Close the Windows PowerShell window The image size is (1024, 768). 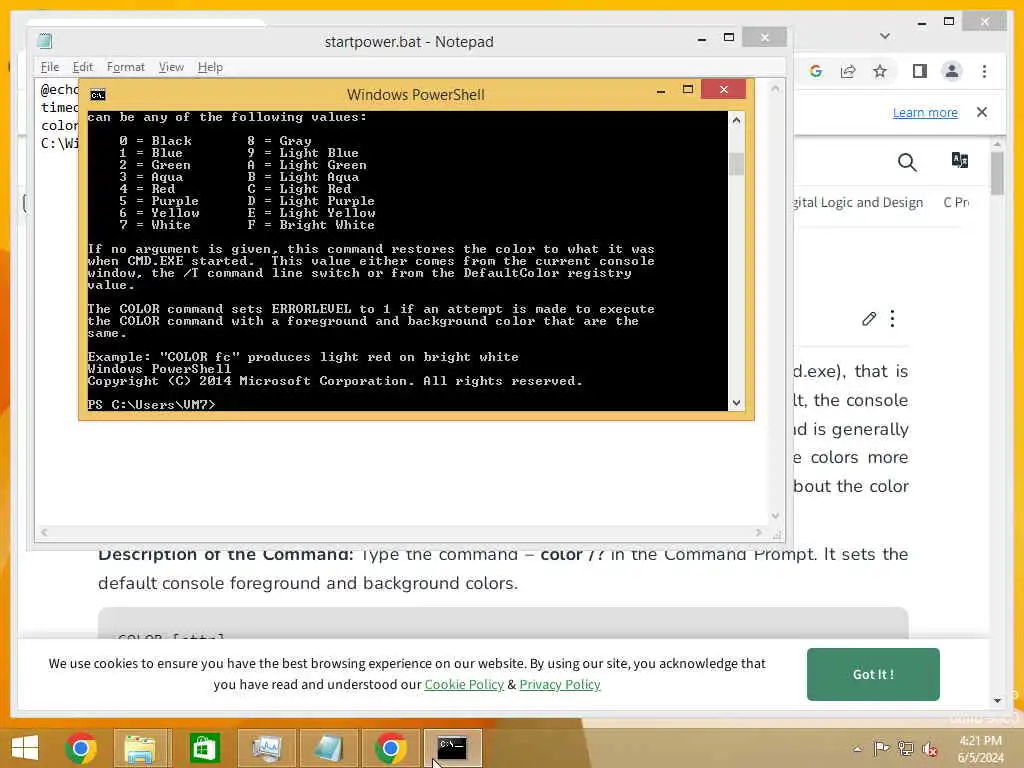(x=724, y=89)
